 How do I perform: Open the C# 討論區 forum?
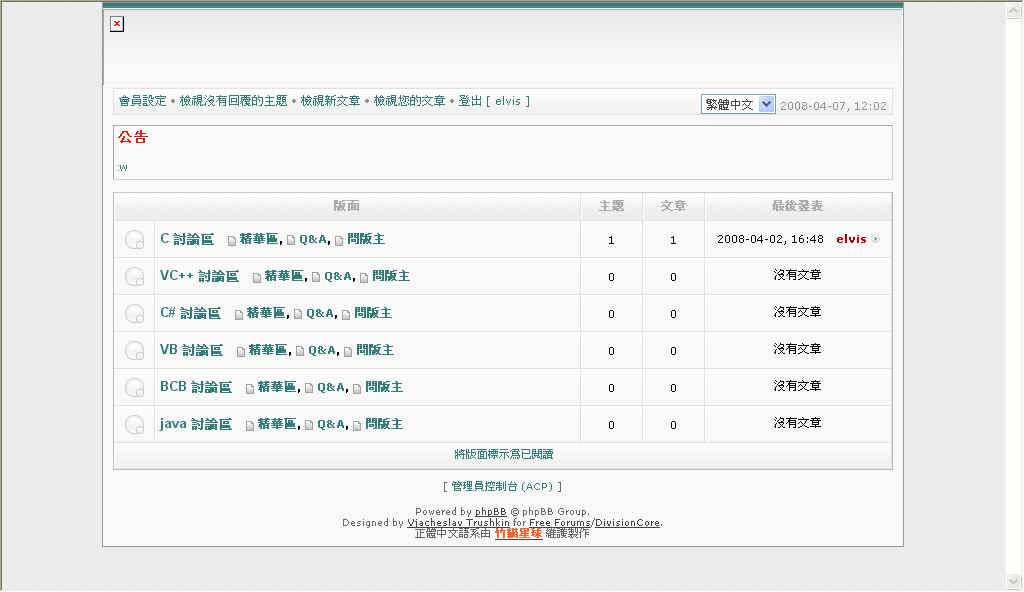pos(191,313)
